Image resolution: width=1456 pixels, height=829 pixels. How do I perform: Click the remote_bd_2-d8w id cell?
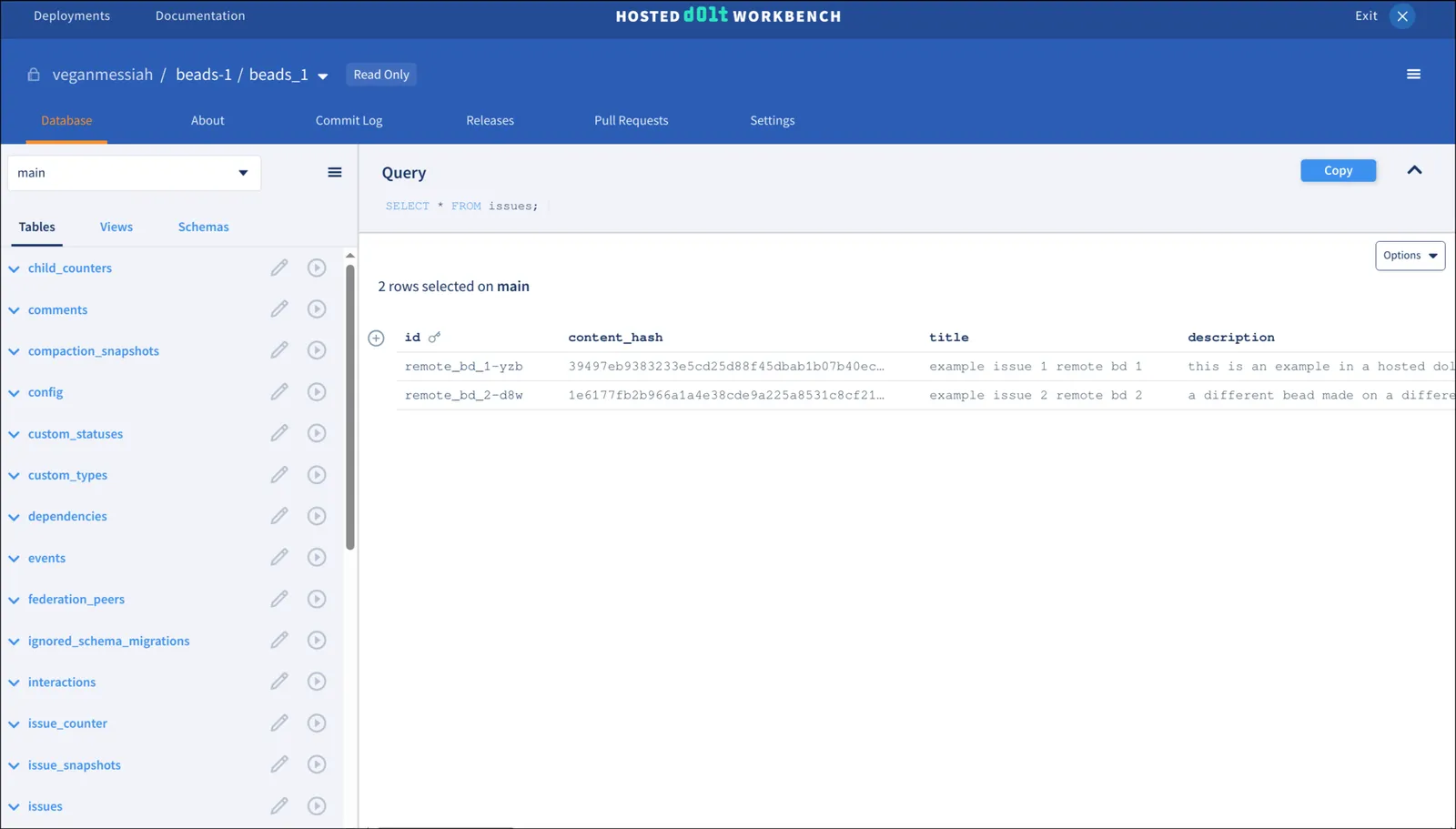pos(464,396)
